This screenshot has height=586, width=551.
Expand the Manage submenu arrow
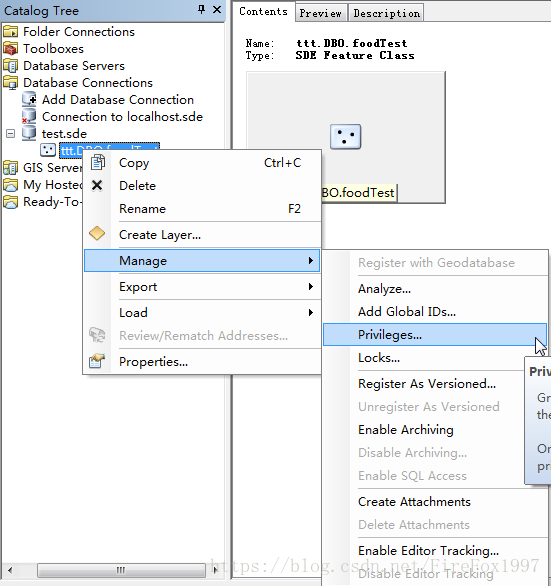[x=311, y=260]
